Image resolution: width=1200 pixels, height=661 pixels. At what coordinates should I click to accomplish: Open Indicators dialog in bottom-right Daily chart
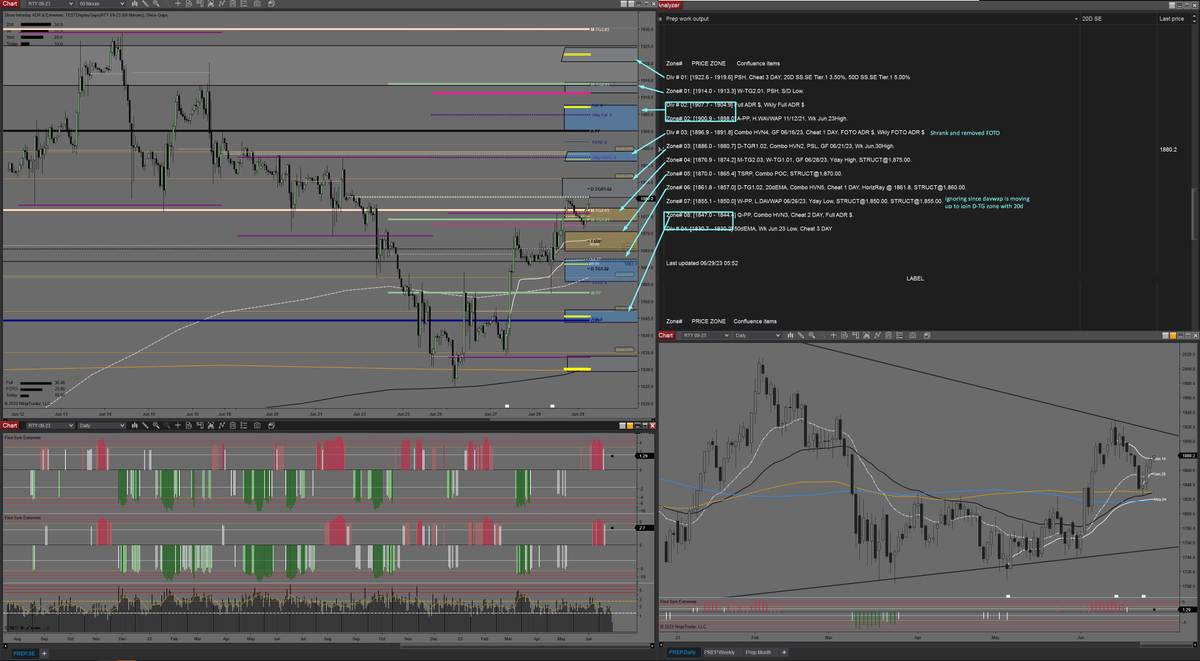point(877,335)
